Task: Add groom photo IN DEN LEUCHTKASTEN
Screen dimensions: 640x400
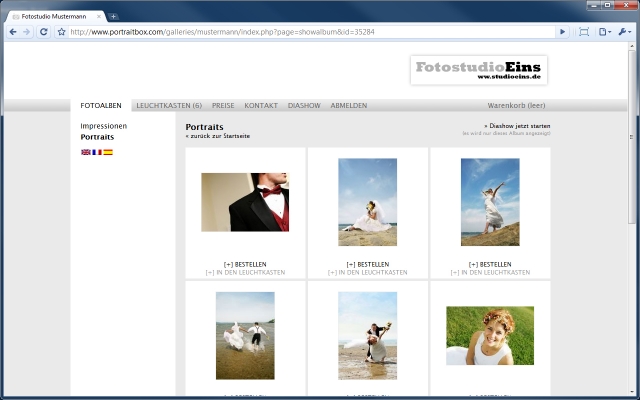Action: coord(245,272)
